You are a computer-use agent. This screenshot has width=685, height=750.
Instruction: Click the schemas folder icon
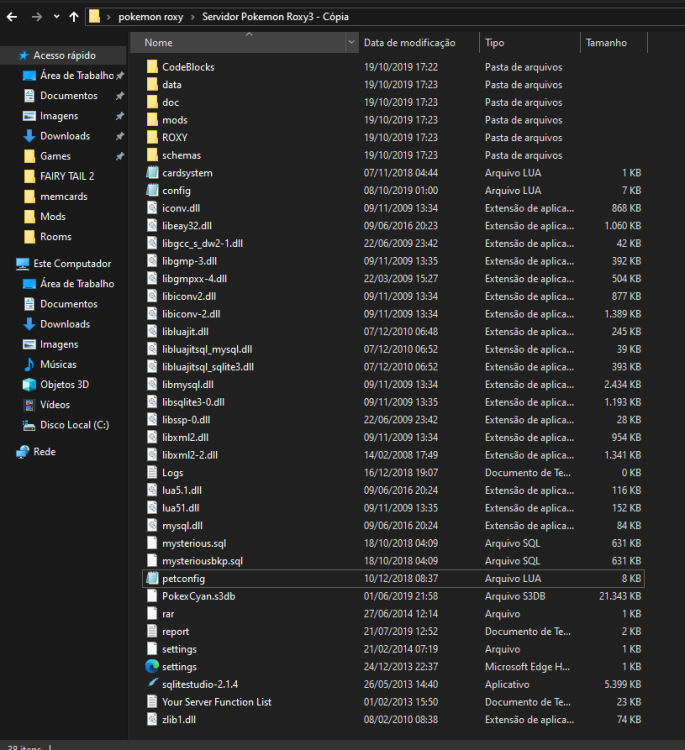[x=152, y=155]
